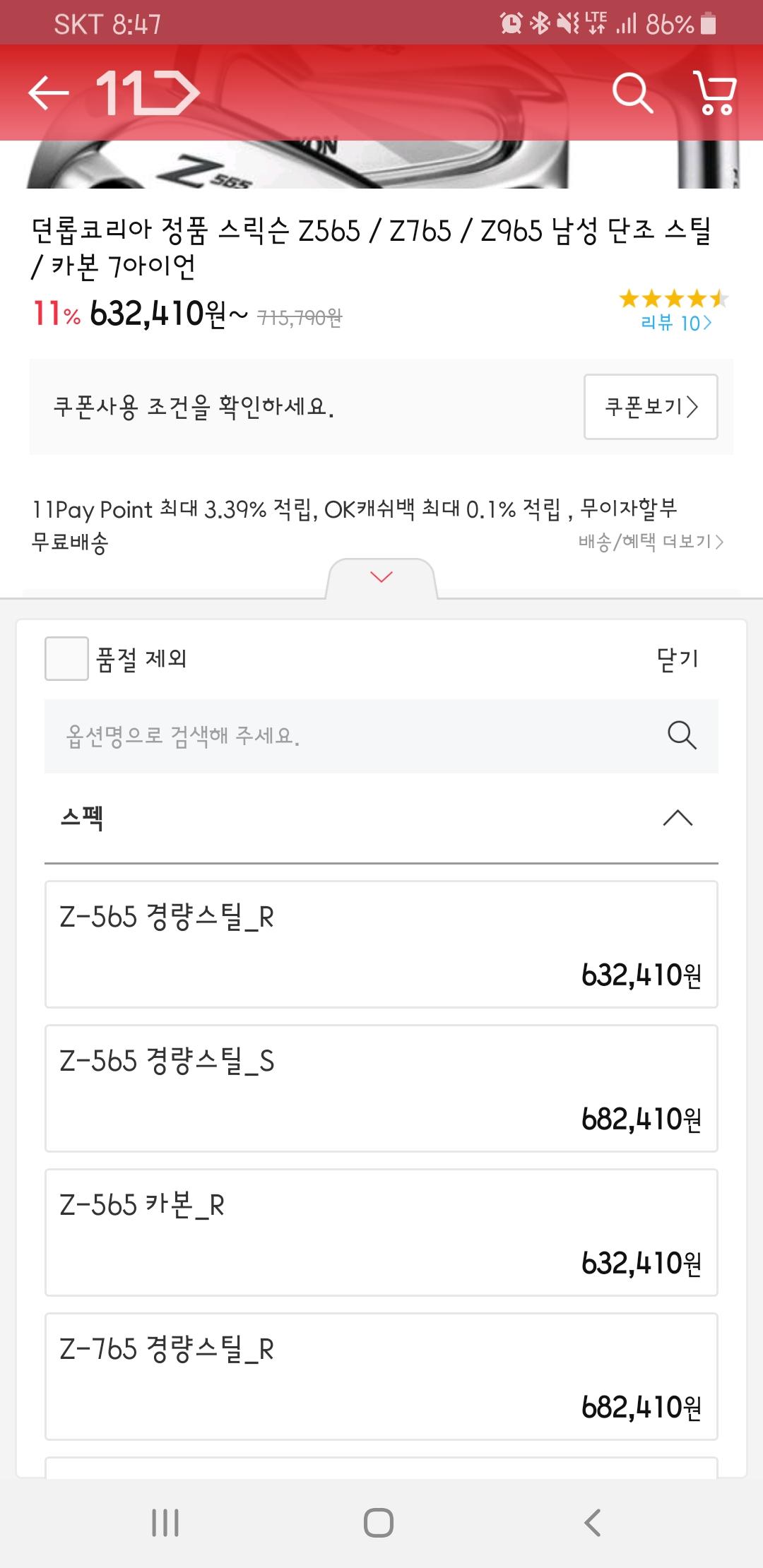Tap the search magnifier in header
This screenshot has height=1568, width=763.
pos(632,93)
